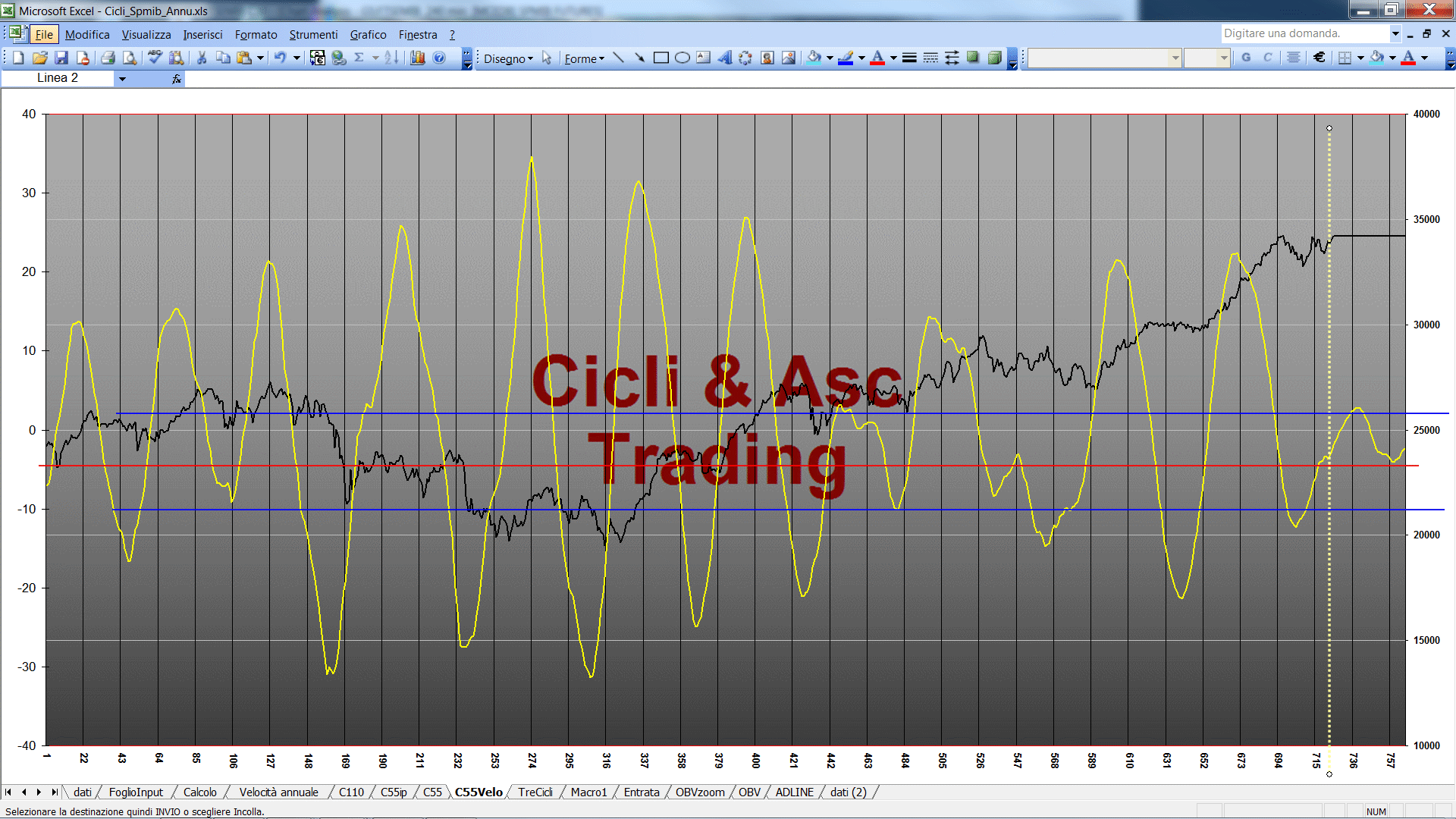1456x819 pixels.
Task: Open 3-D Style settings
Action: (x=994, y=58)
